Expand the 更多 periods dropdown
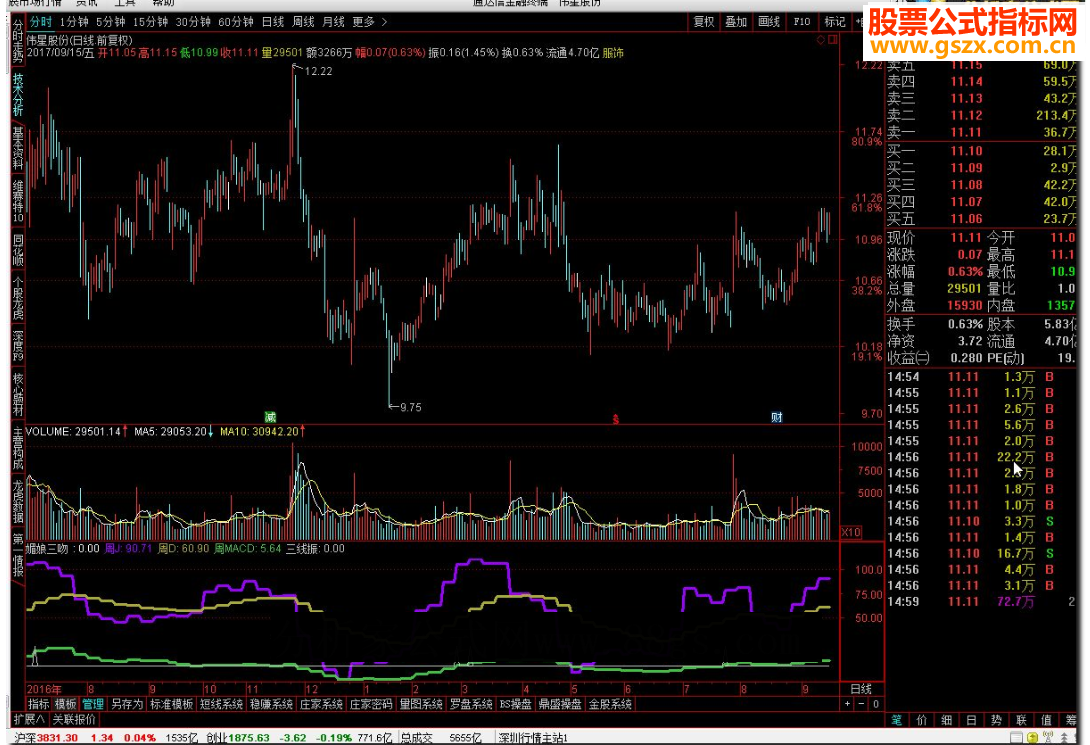Image resolution: width=1090 pixels, height=745 pixels. click(x=369, y=22)
